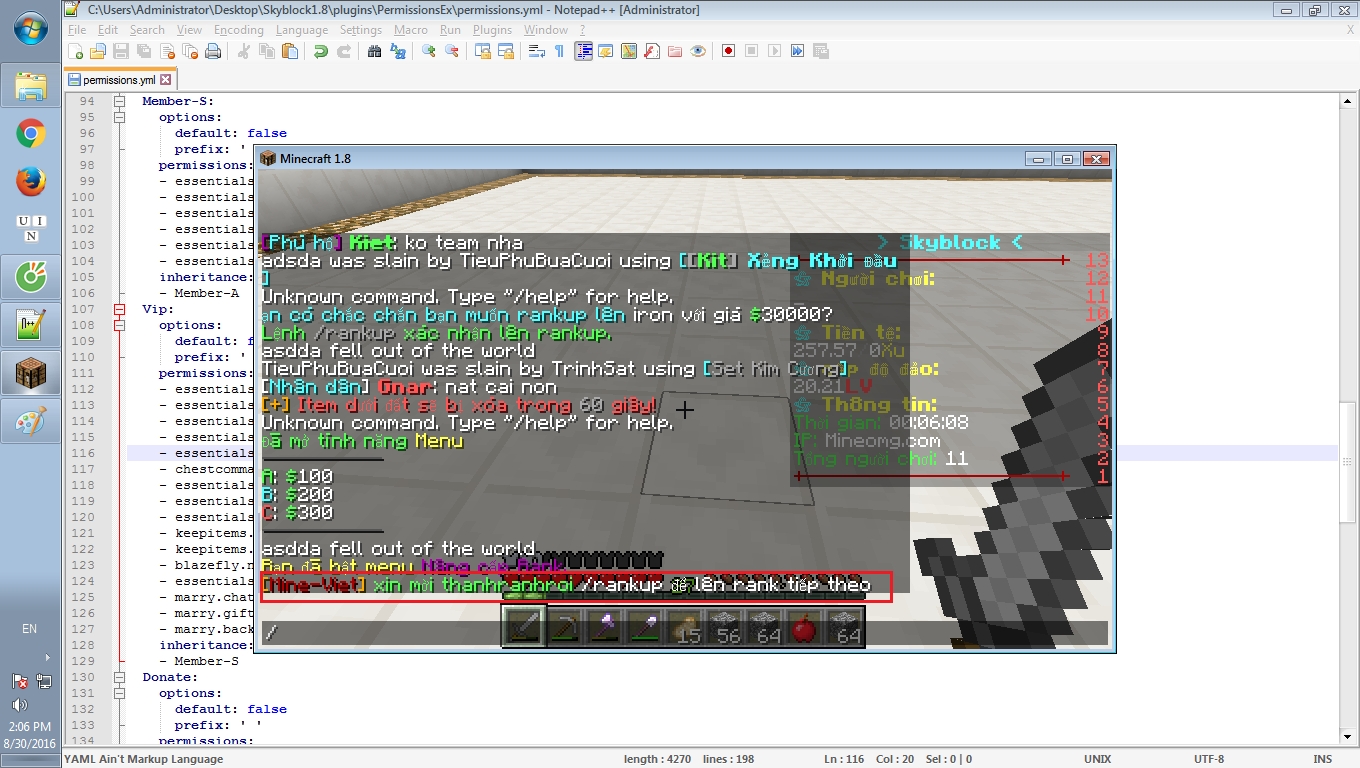Zoom out of the editor text
This screenshot has width=1360, height=768.
click(x=451, y=51)
